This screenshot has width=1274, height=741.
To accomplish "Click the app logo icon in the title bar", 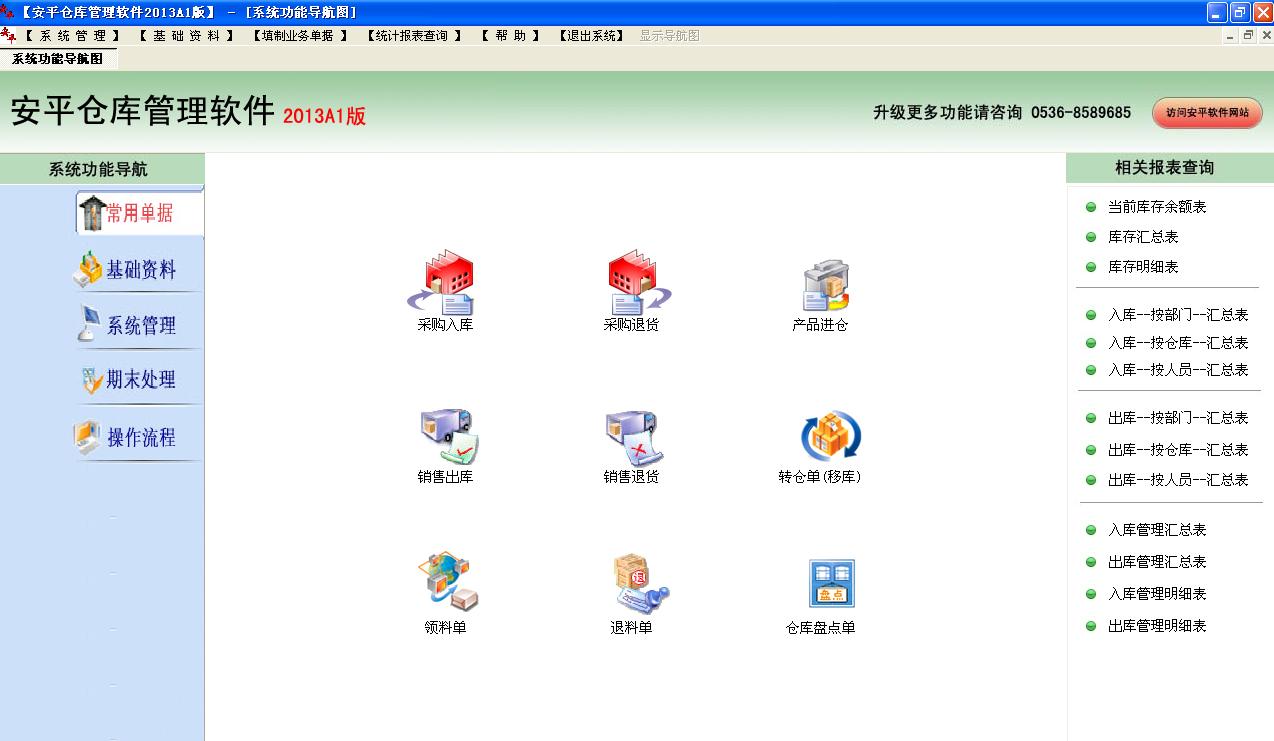I will click(9, 12).
